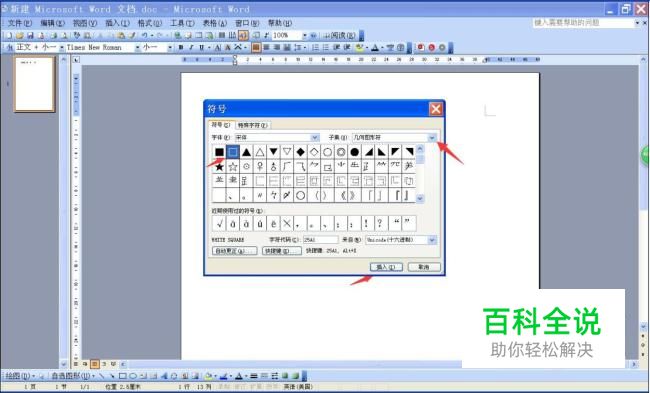650x393 pixels.
Task: Pick the question mark in recently used symbols
Action: [x=380, y=223]
